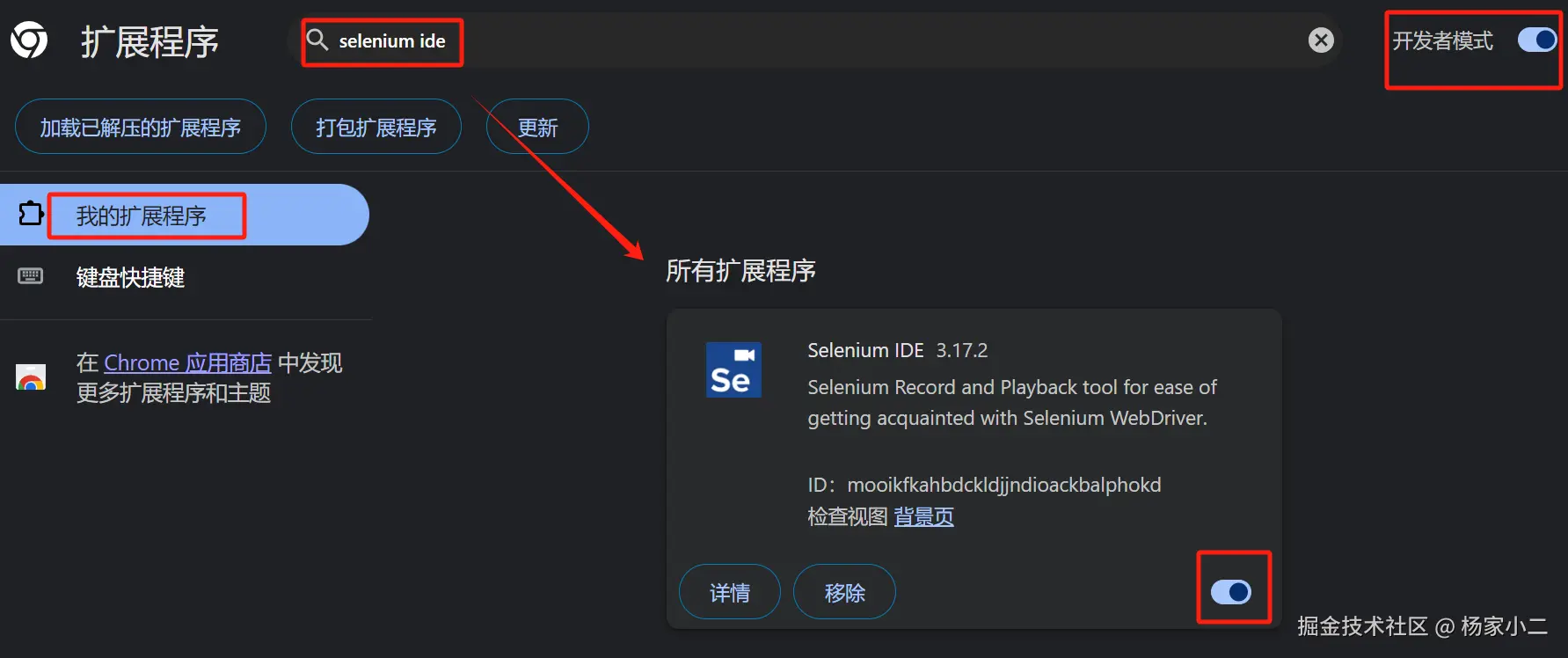The image size is (1568, 658).
Task: Click the Chrome logo icon
Action: tap(29, 40)
